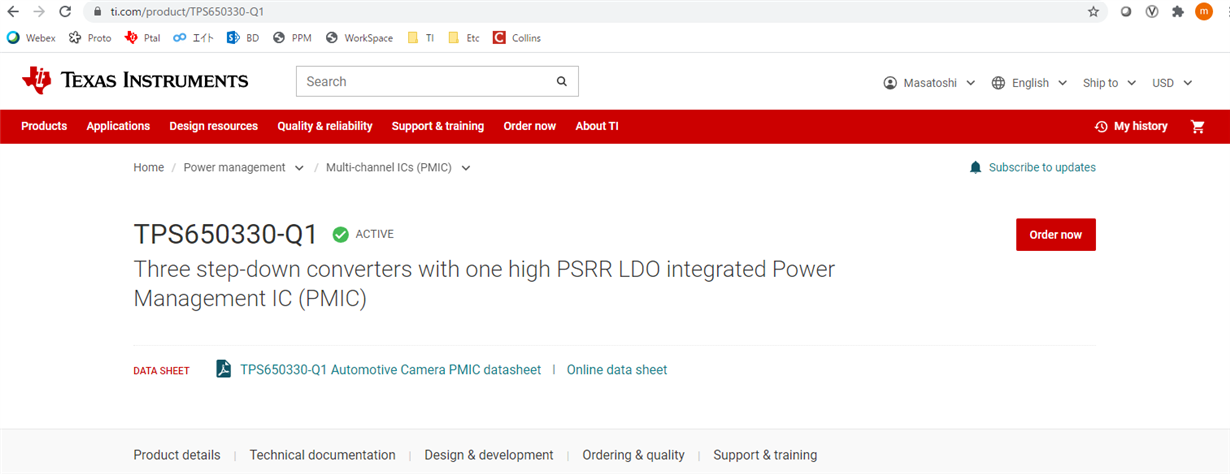Jump to the Support & training page tab
The width and height of the screenshot is (1230, 474).
point(765,455)
